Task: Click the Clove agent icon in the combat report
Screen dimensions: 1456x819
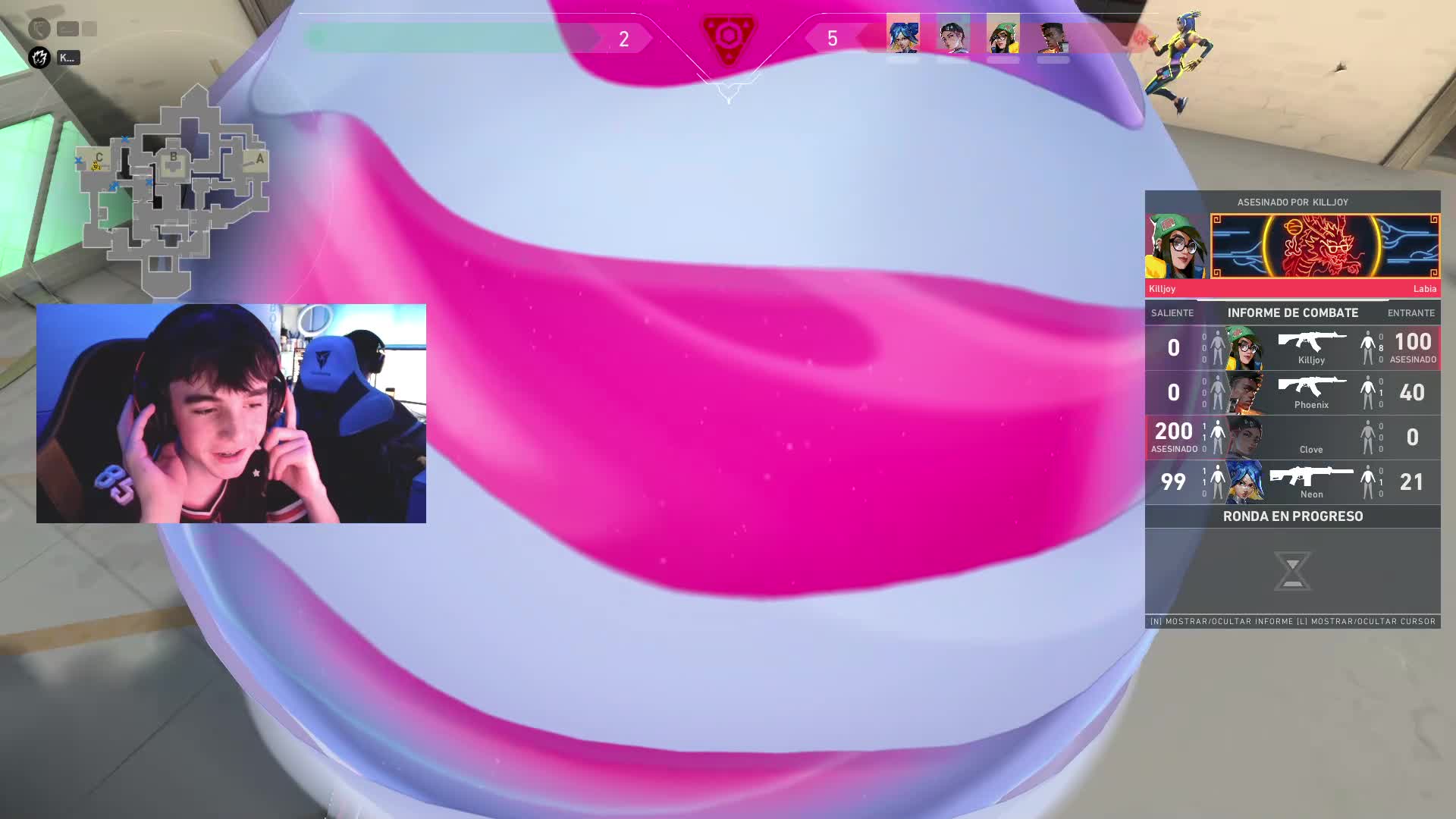Action: click(1244, 438)
